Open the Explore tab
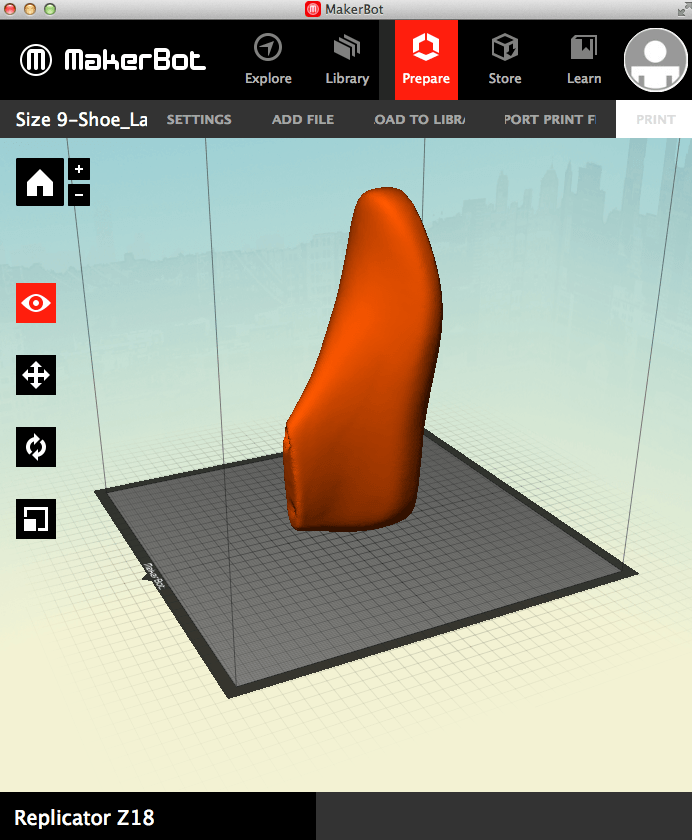692x840 pixels. 268,60
